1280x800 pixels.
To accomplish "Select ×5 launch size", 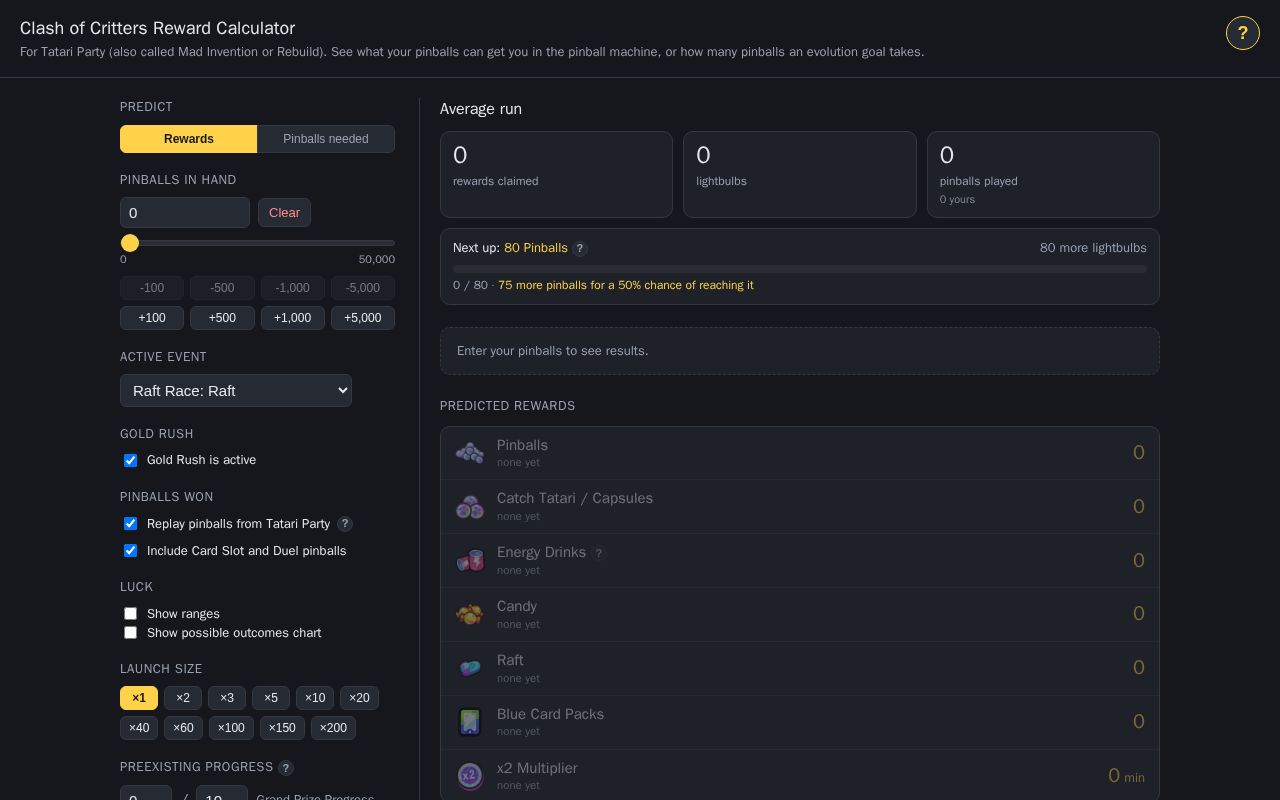I will pyautogui.click(x=271, y=698).
